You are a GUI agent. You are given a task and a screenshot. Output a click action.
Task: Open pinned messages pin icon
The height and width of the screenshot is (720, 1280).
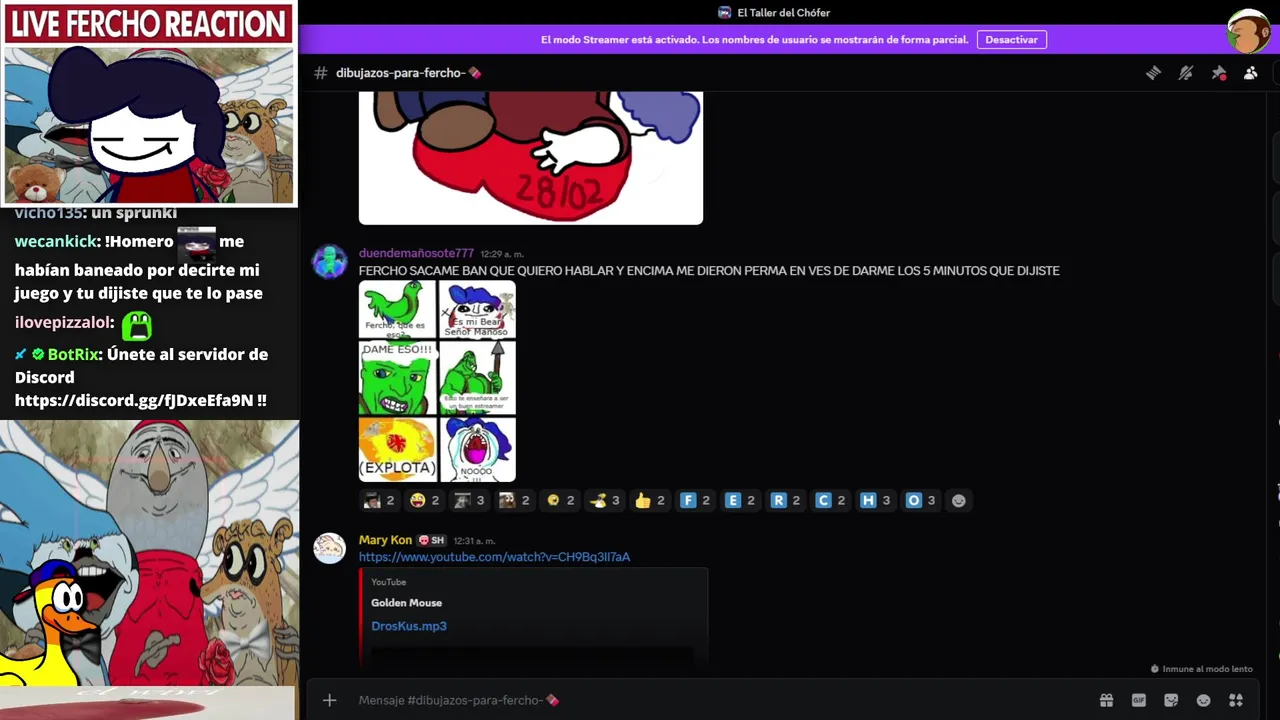[1218, 73]
